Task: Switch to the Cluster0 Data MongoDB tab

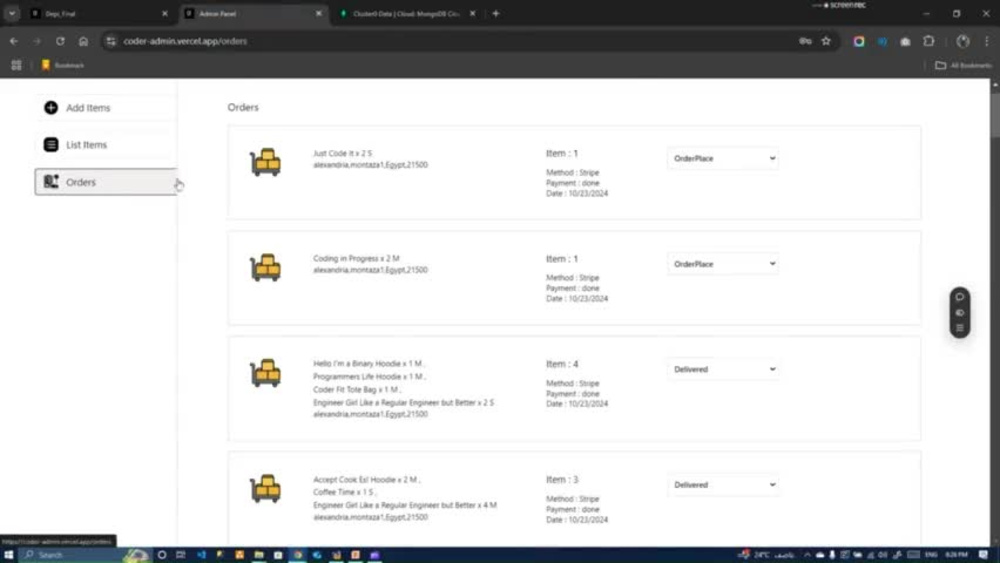Action: tap(406, 13)
